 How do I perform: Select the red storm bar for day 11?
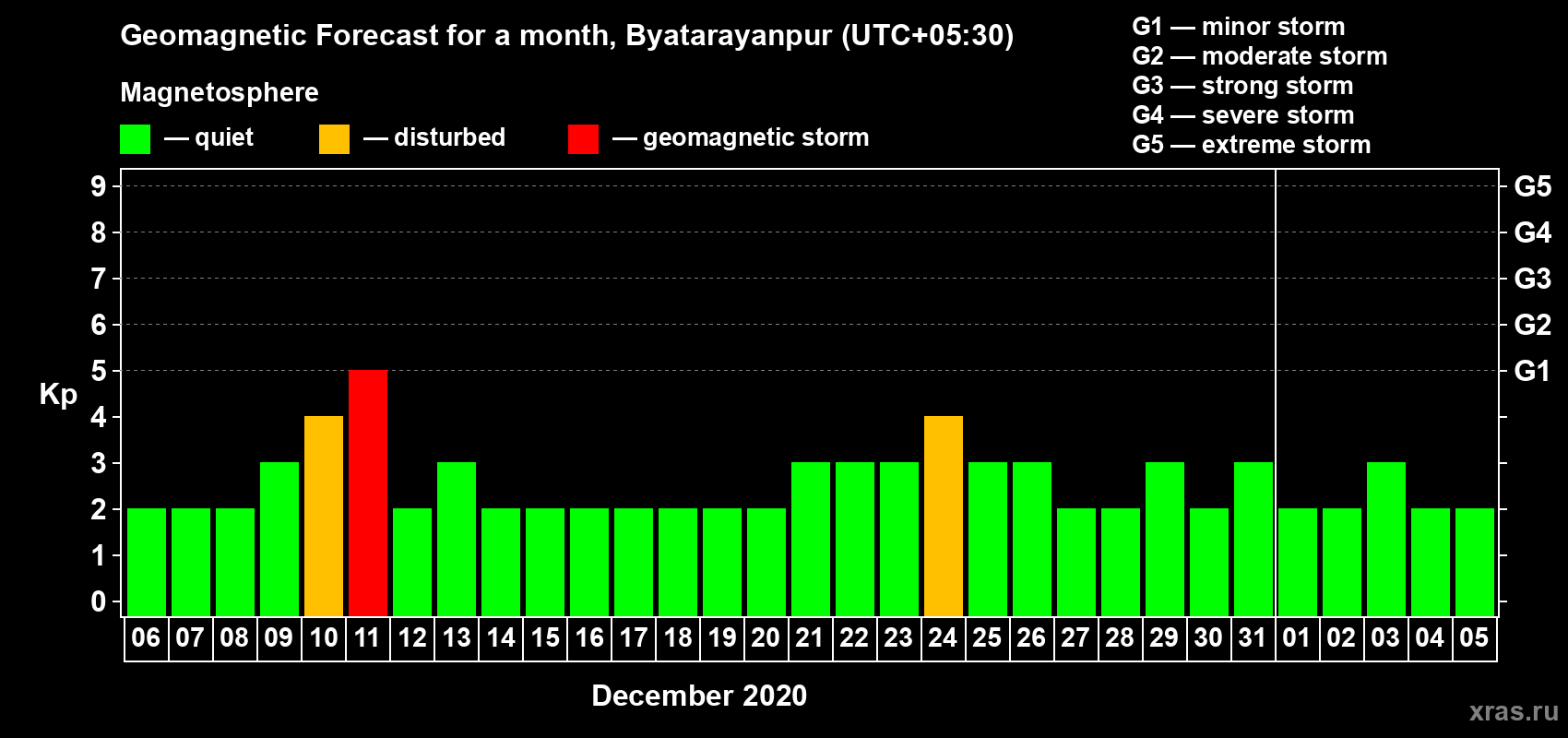point(368,493)
